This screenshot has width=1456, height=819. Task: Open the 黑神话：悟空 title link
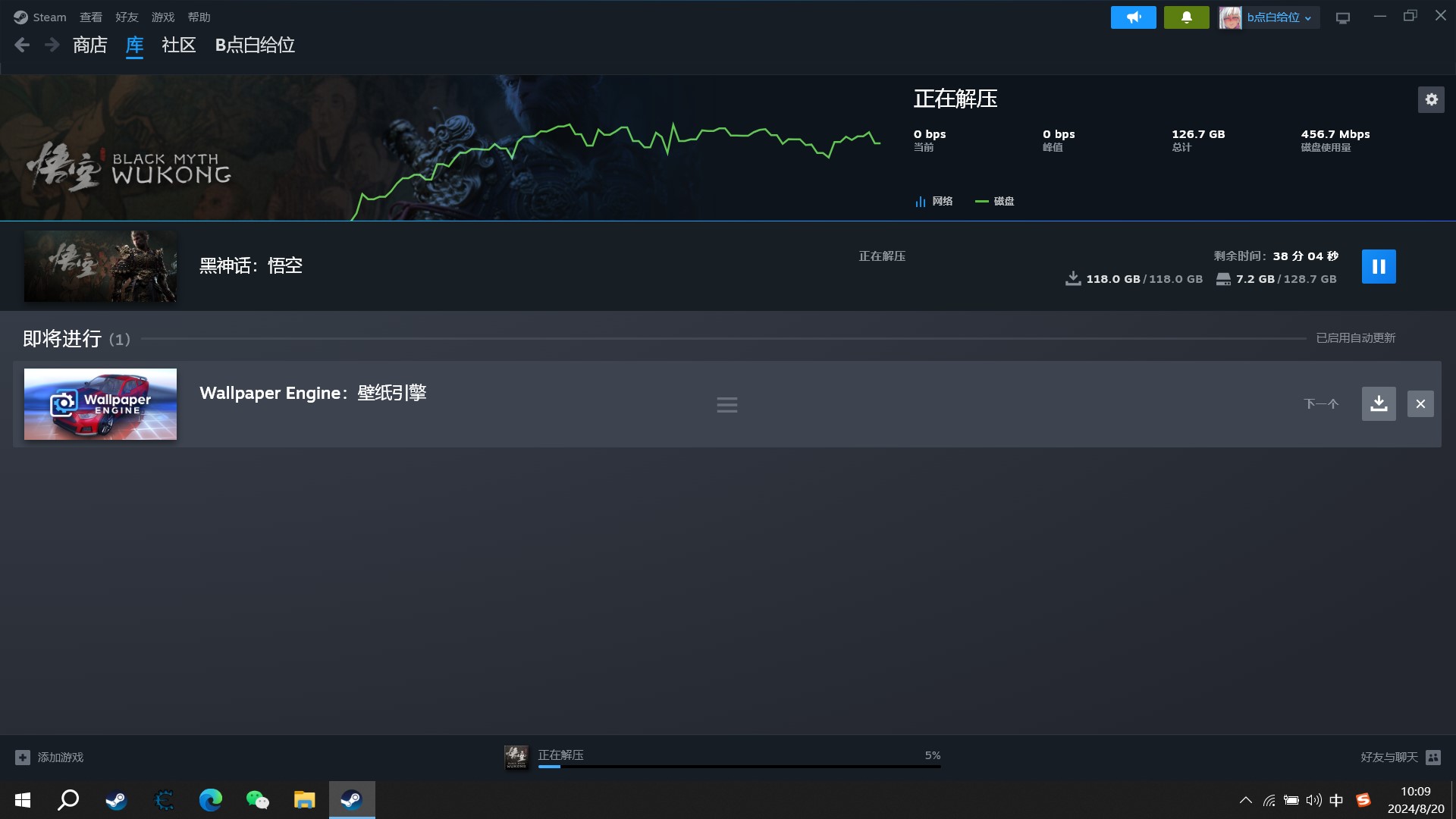251,266
